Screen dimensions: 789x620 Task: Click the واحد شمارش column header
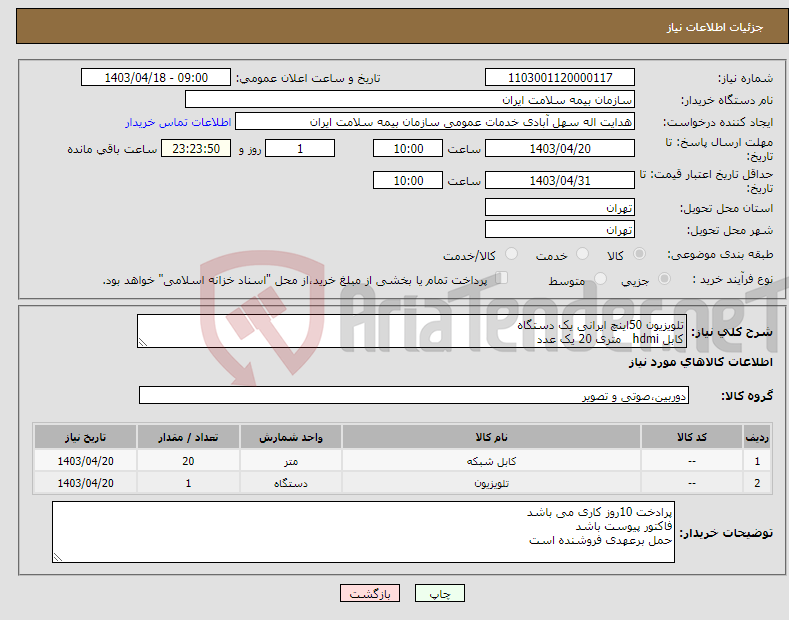coord(291,437)
